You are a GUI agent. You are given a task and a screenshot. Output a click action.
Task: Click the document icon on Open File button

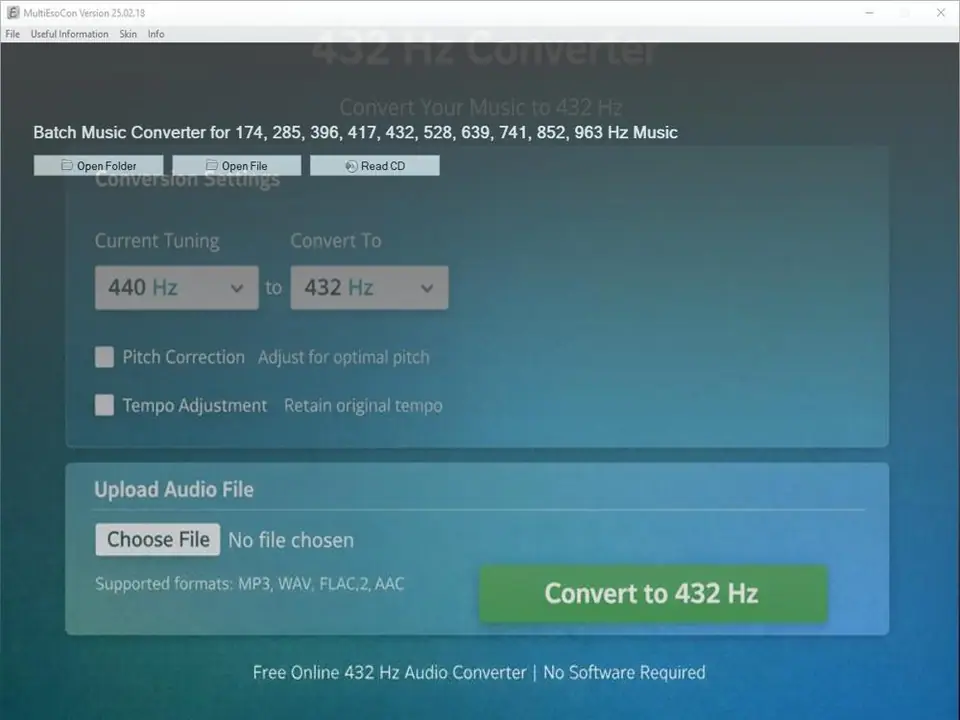(x=212, y=165)
